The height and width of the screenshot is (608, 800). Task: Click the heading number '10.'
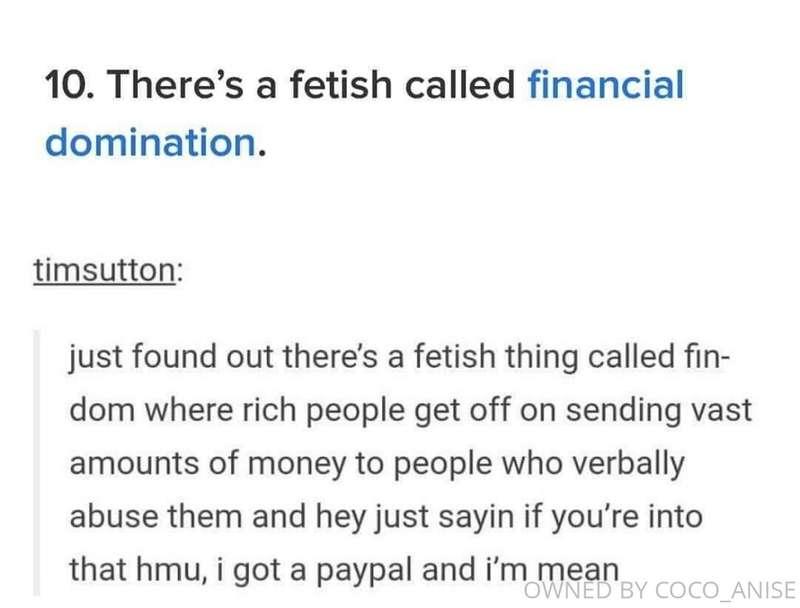click(69, 85)
